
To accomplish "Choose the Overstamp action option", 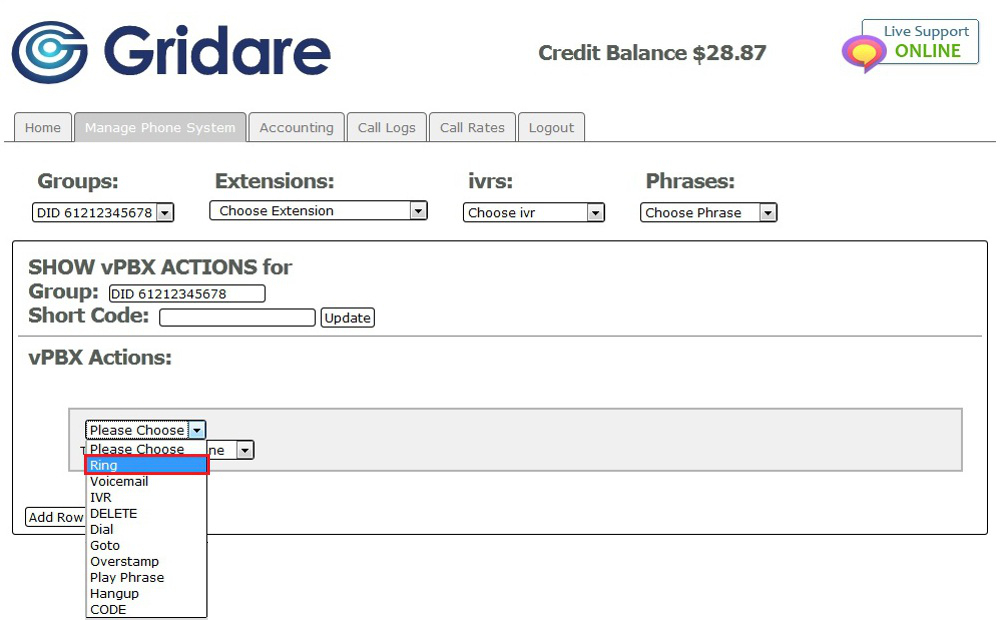I will click(x=124, y=561).
